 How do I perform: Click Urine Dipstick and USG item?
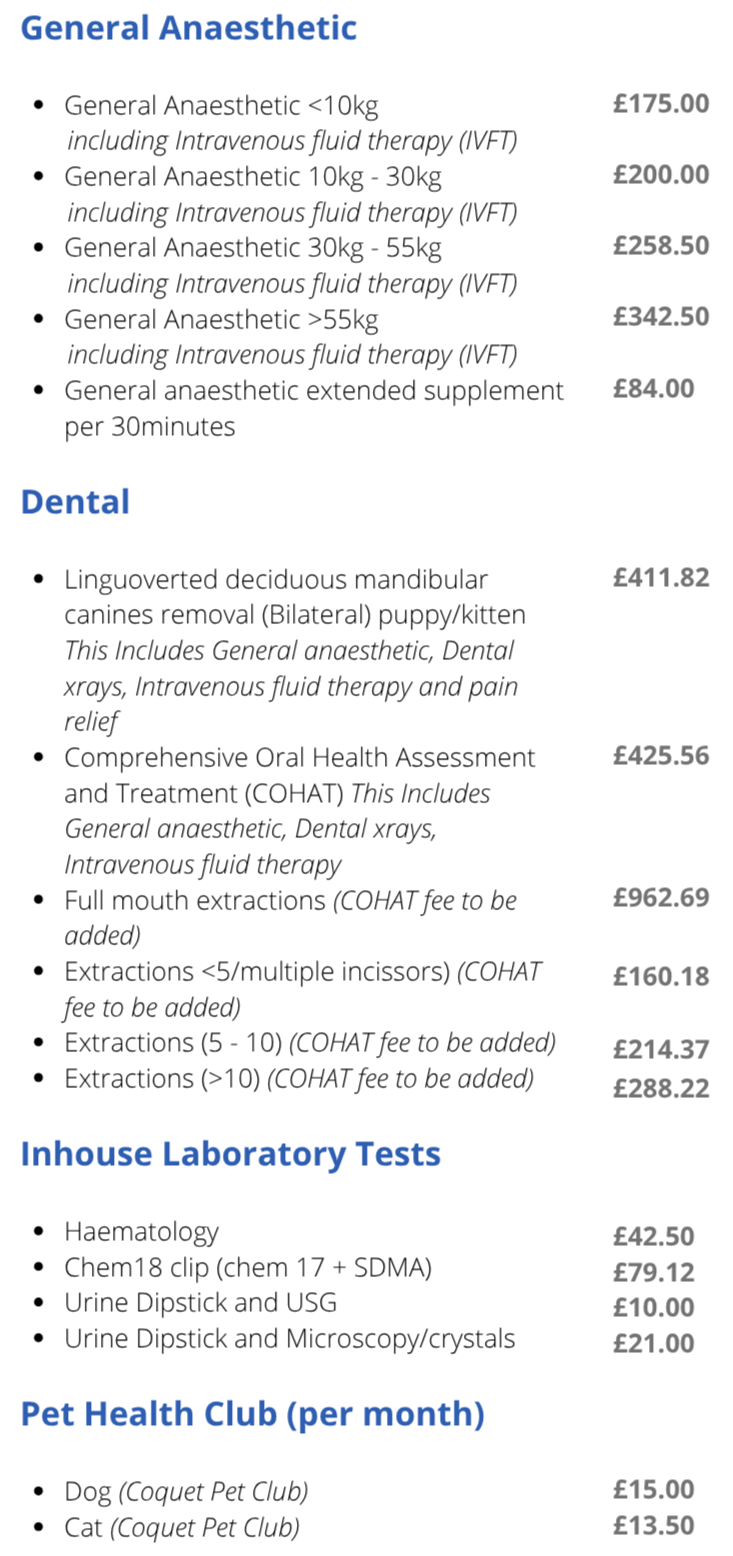[x=200, y=1303]
